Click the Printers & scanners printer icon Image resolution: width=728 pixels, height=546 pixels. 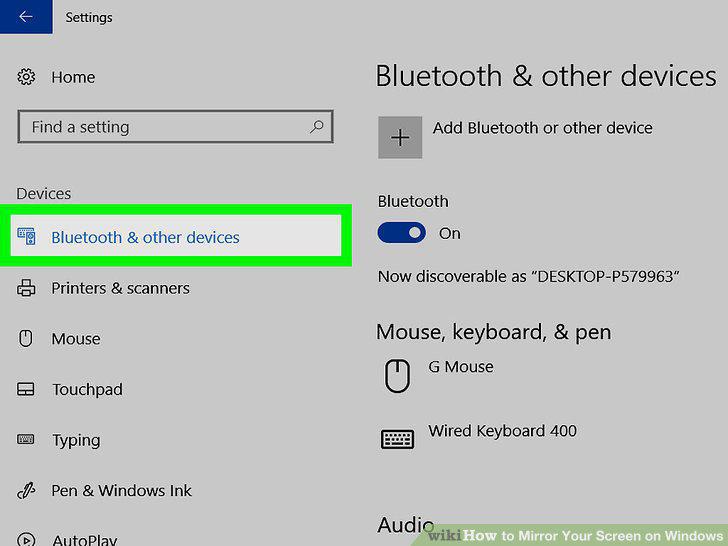click(x=26, y=288)
